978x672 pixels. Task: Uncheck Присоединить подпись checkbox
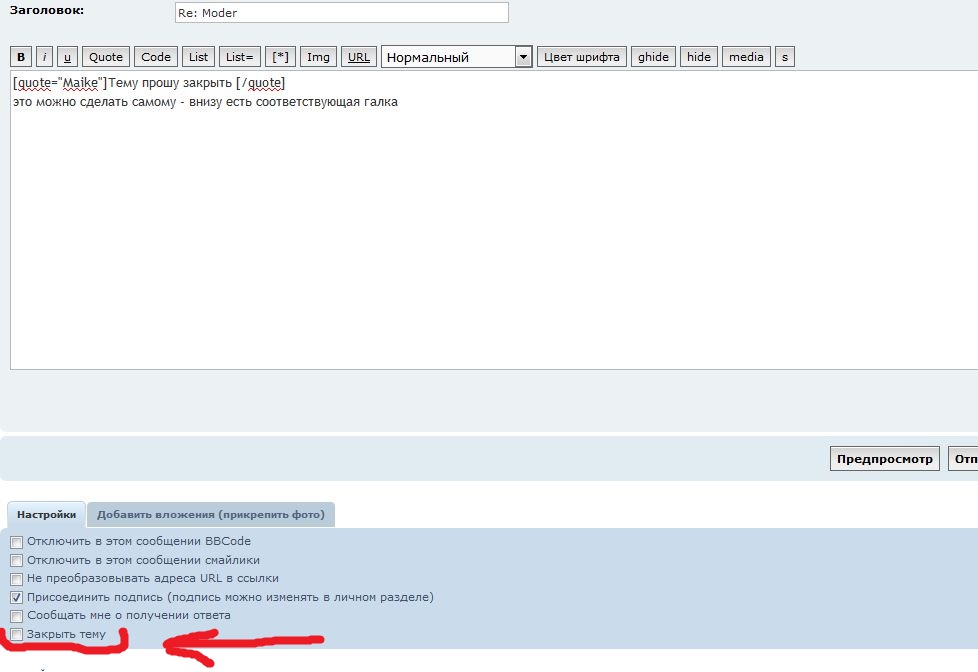(16, 597)
